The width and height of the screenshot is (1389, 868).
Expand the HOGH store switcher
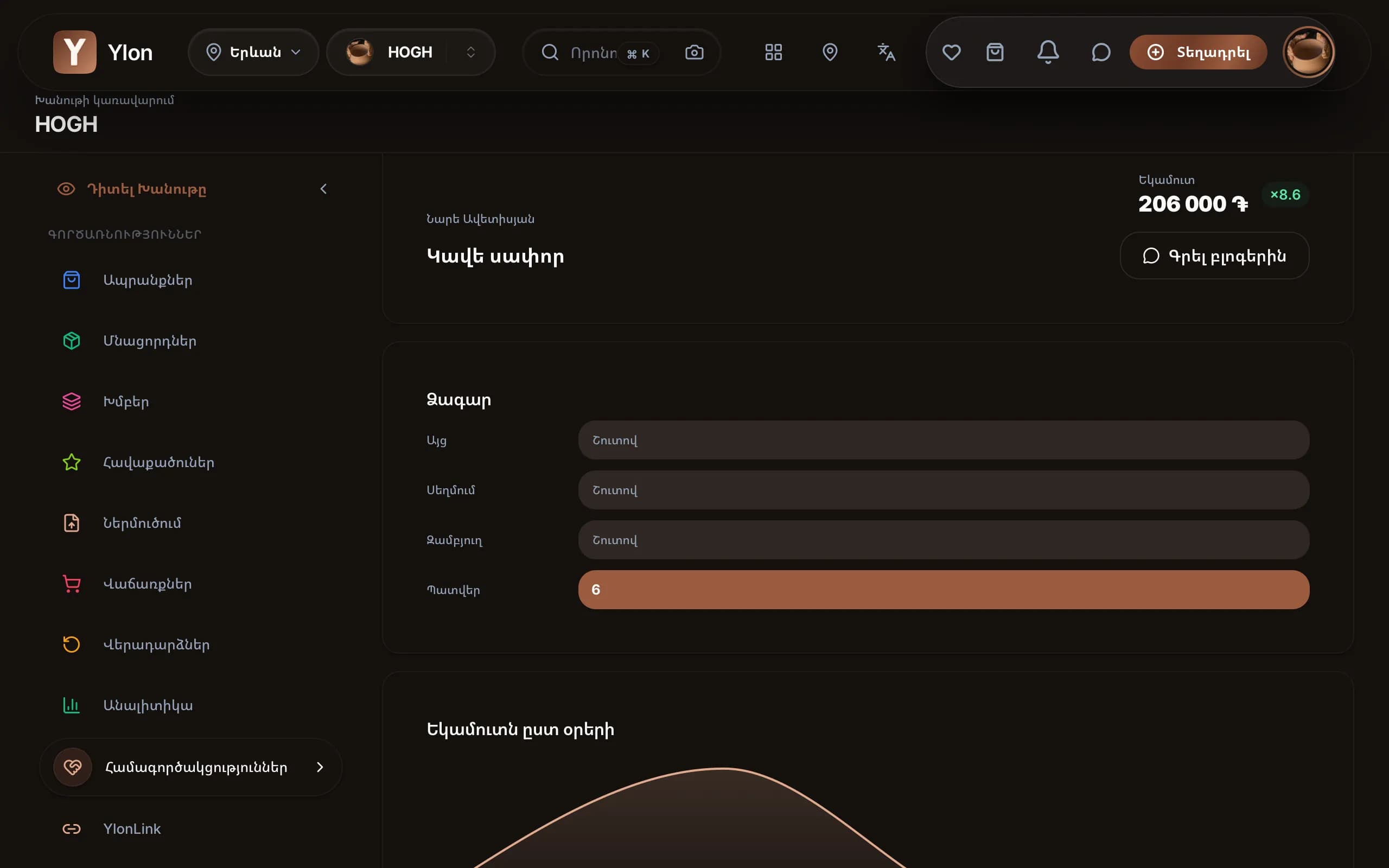[410, 52]
